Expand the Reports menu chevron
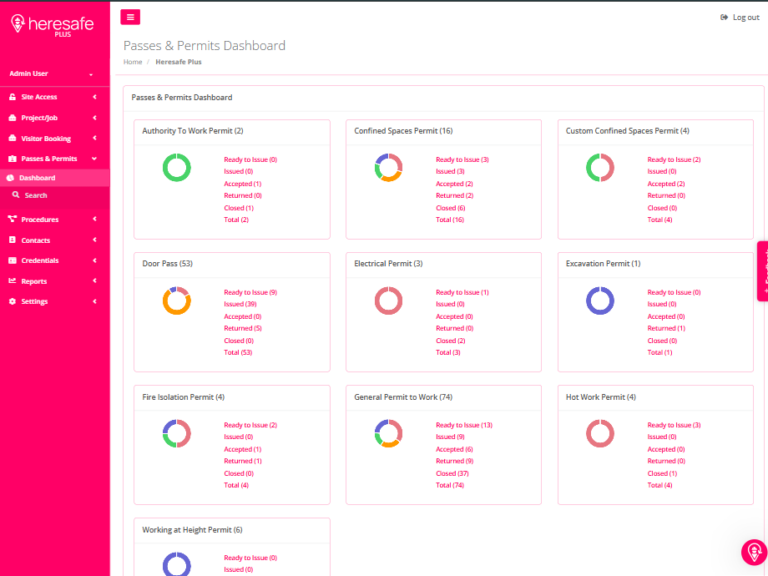This screenshot has width=768, height=576. [95, 281]
